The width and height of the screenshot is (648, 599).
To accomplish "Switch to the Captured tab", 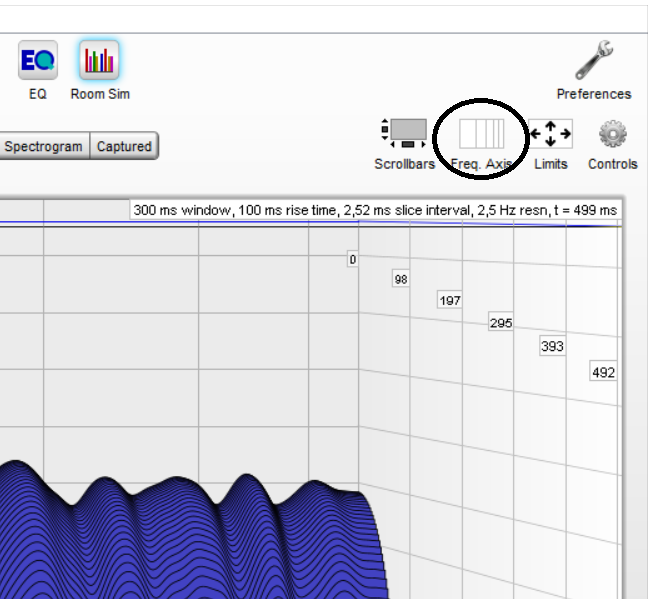I will [124, 147].
